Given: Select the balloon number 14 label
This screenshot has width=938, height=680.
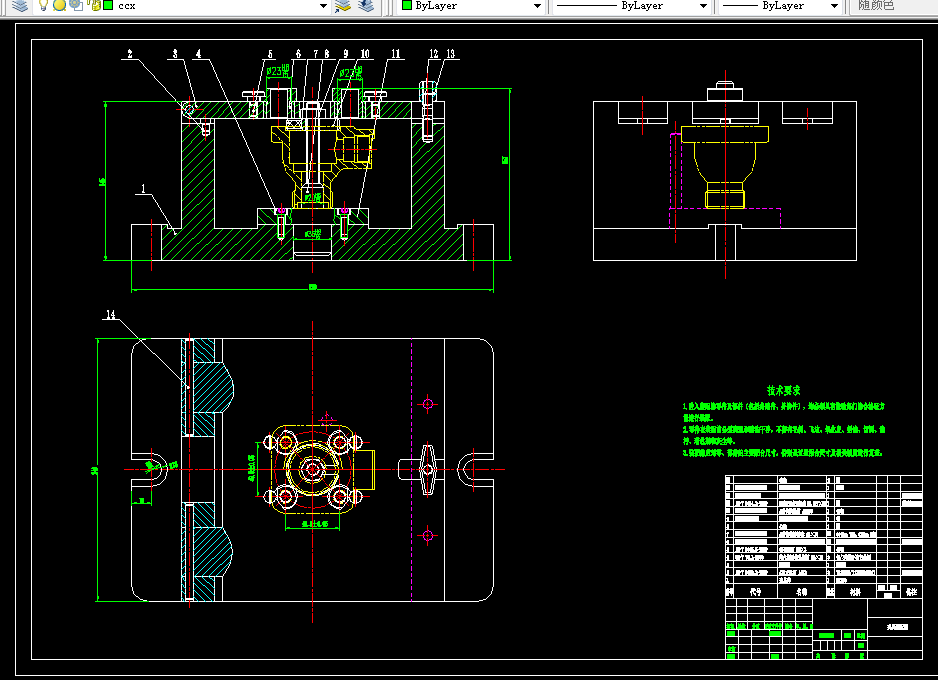Looking at the screenshot, I should click(x=111, y=315).
